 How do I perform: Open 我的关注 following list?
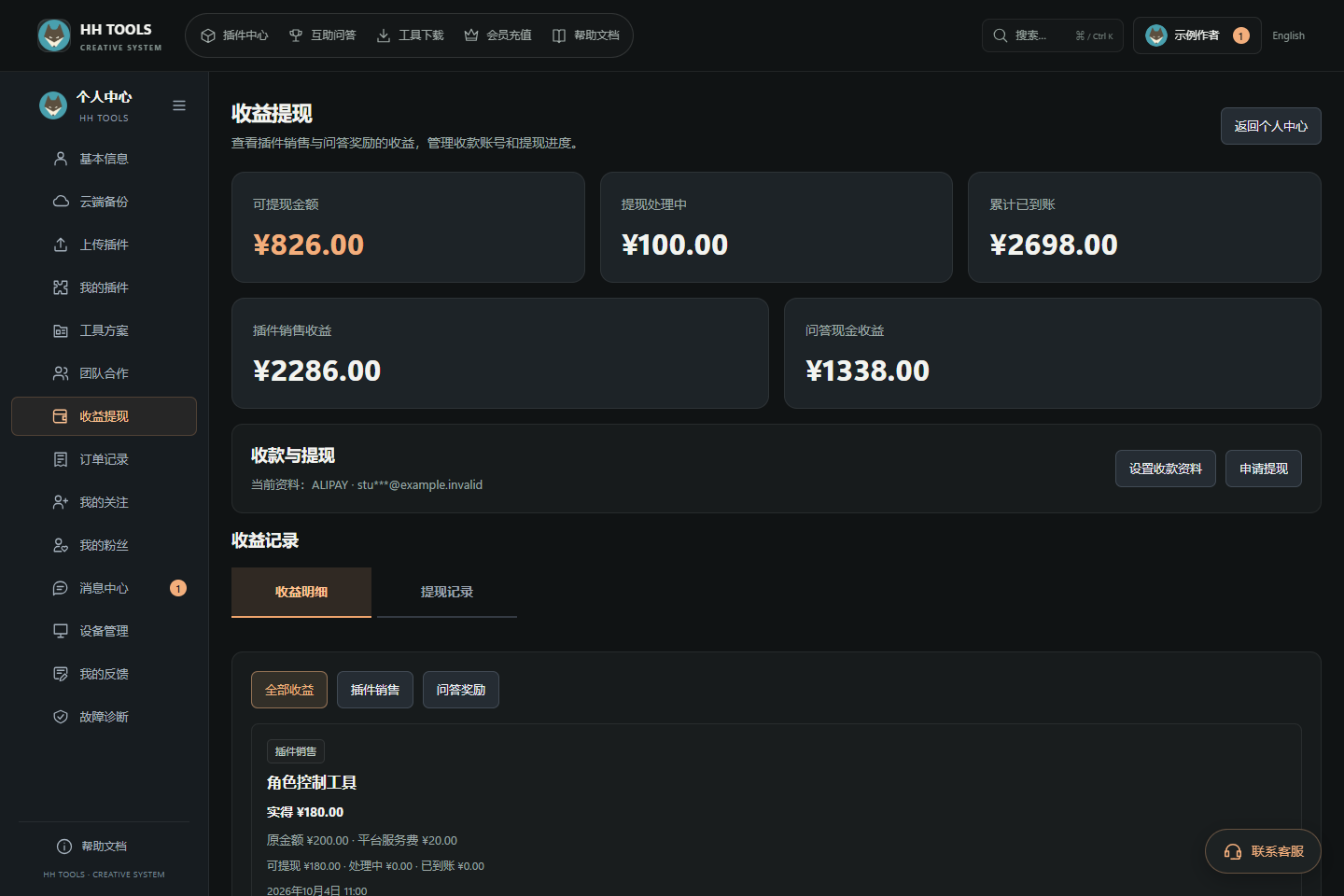[104, 502]
